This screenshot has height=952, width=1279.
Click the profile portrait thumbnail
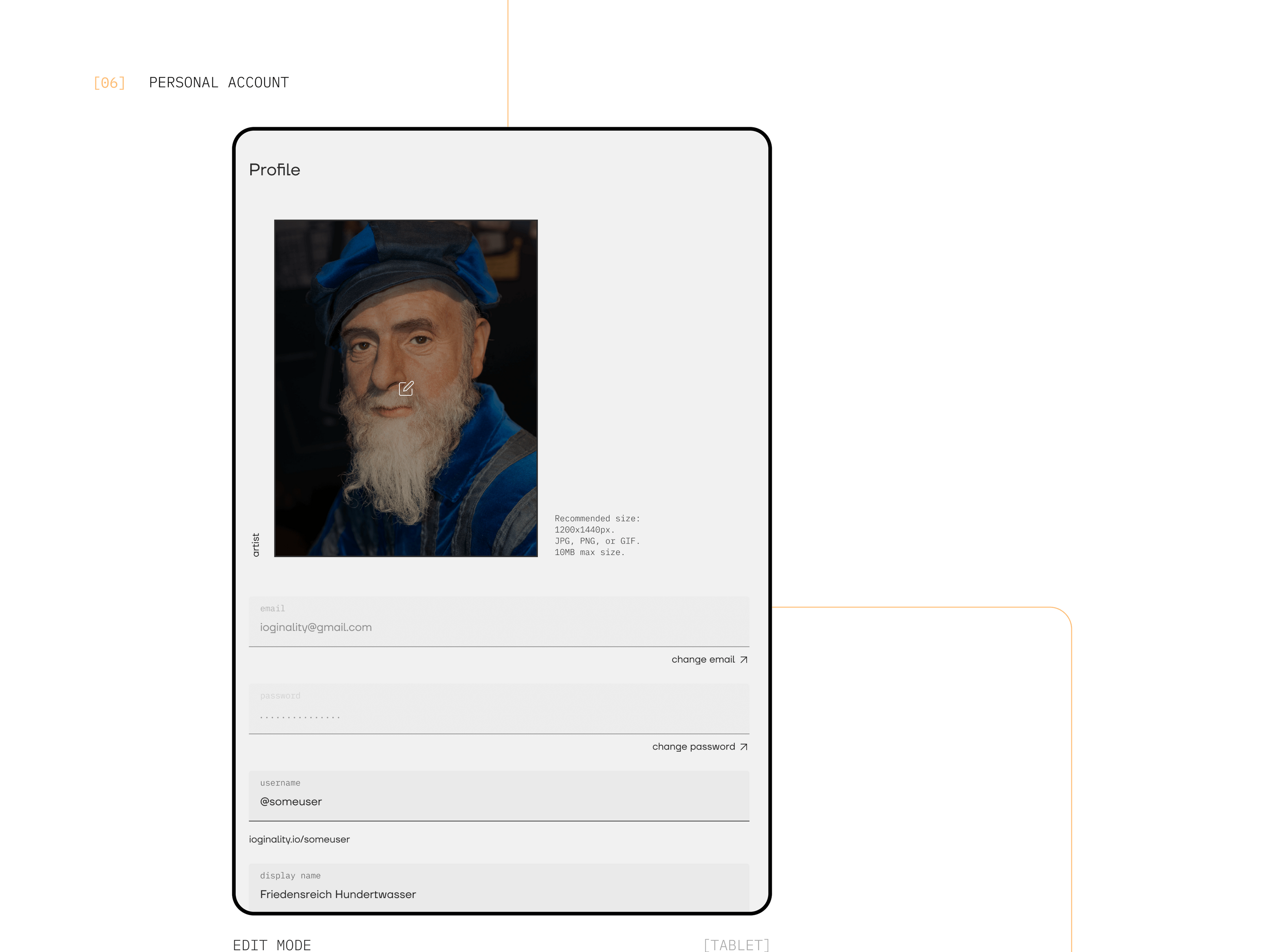coord(406,288)
